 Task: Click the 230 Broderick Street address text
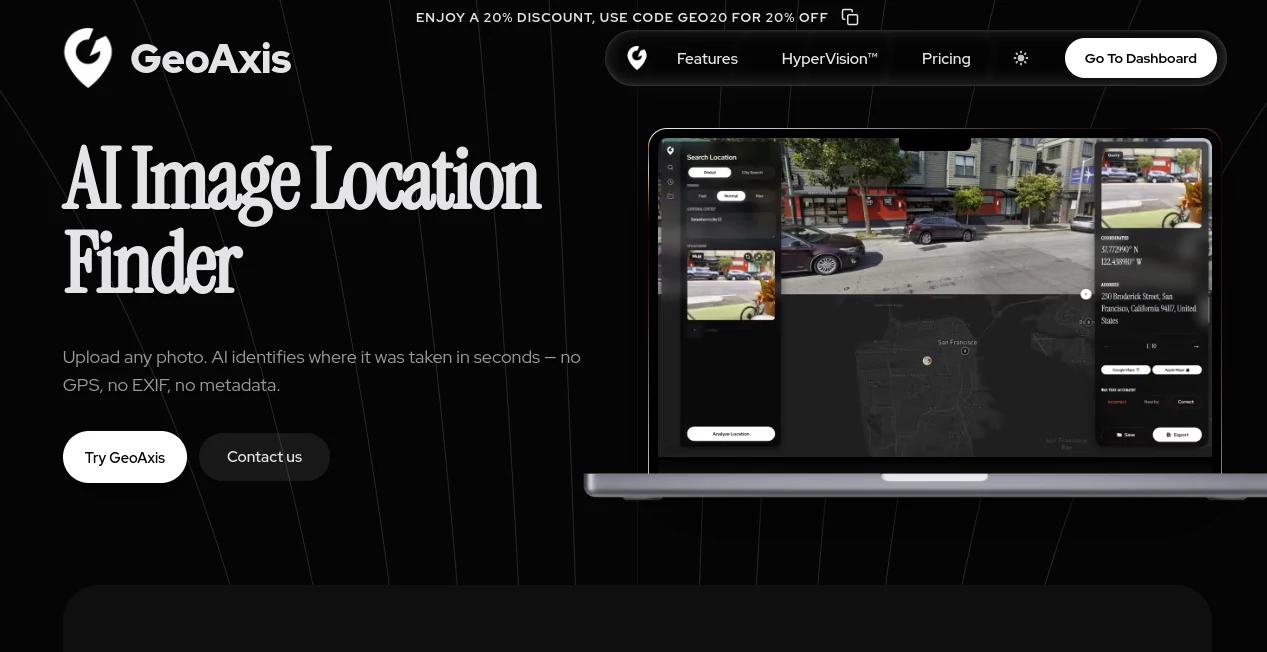(1149, 309)
